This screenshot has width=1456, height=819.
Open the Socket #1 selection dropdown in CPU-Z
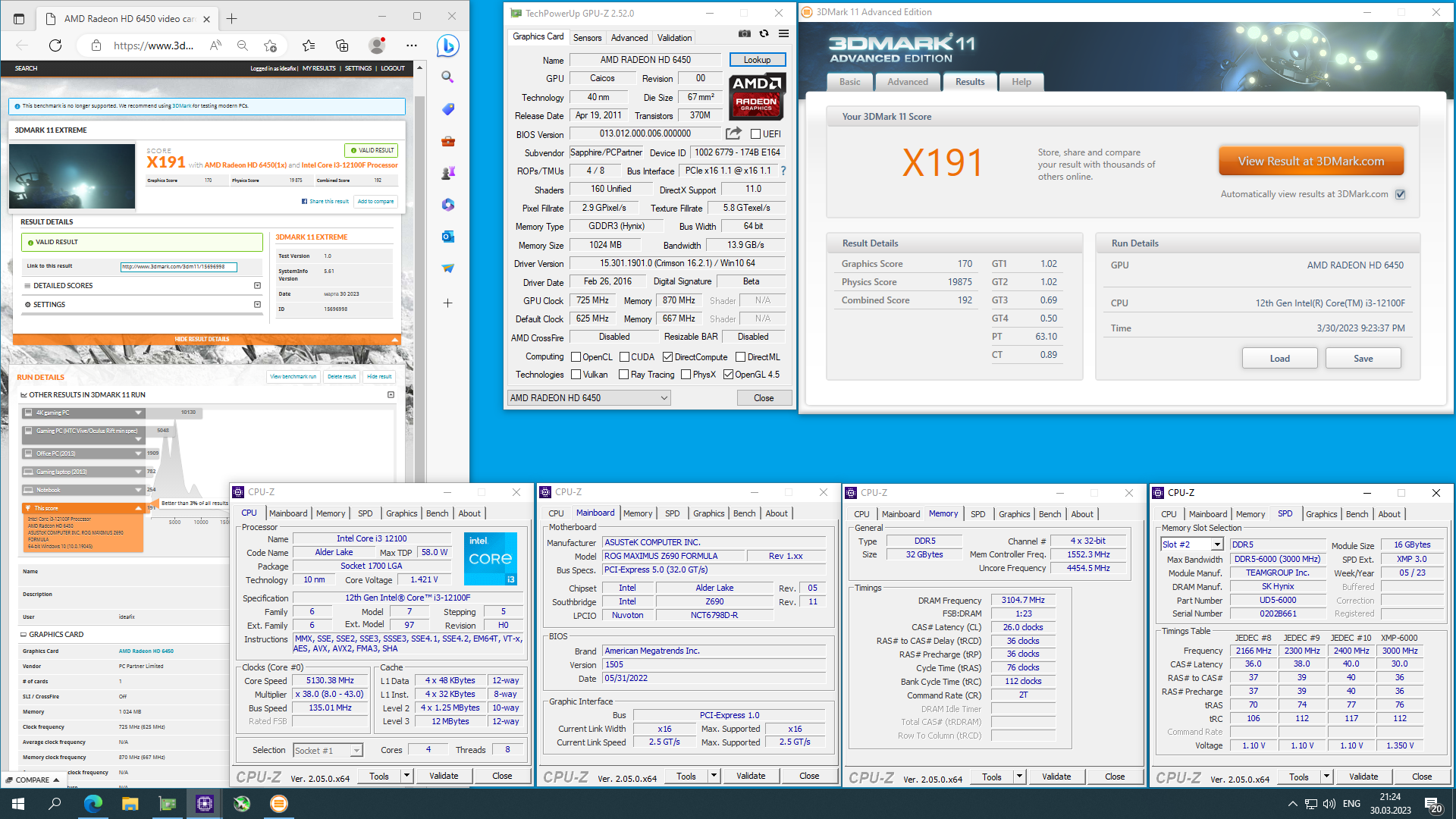[328, 751]
